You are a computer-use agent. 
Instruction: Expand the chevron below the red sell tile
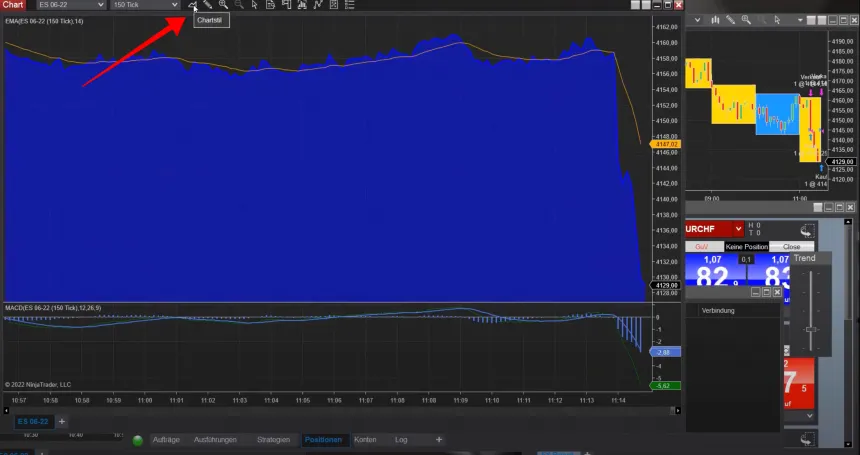point(810,416)
